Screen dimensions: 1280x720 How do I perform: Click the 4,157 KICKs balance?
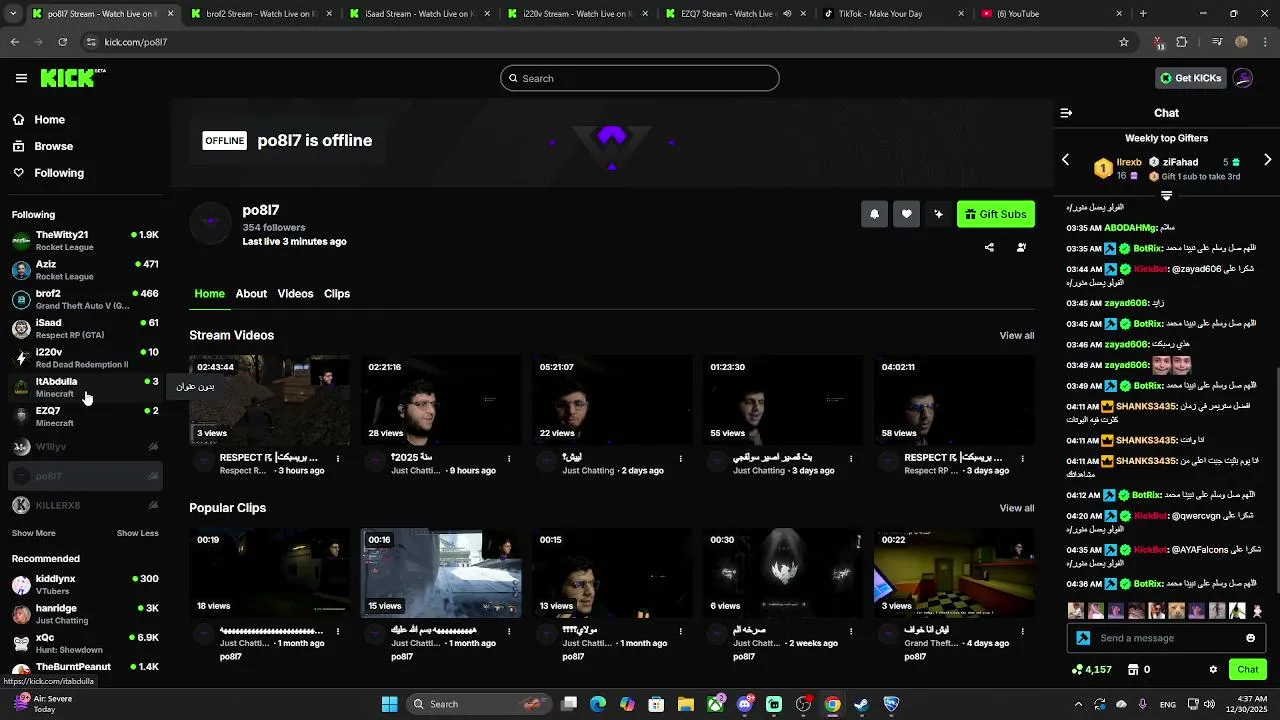[1091, 669]
